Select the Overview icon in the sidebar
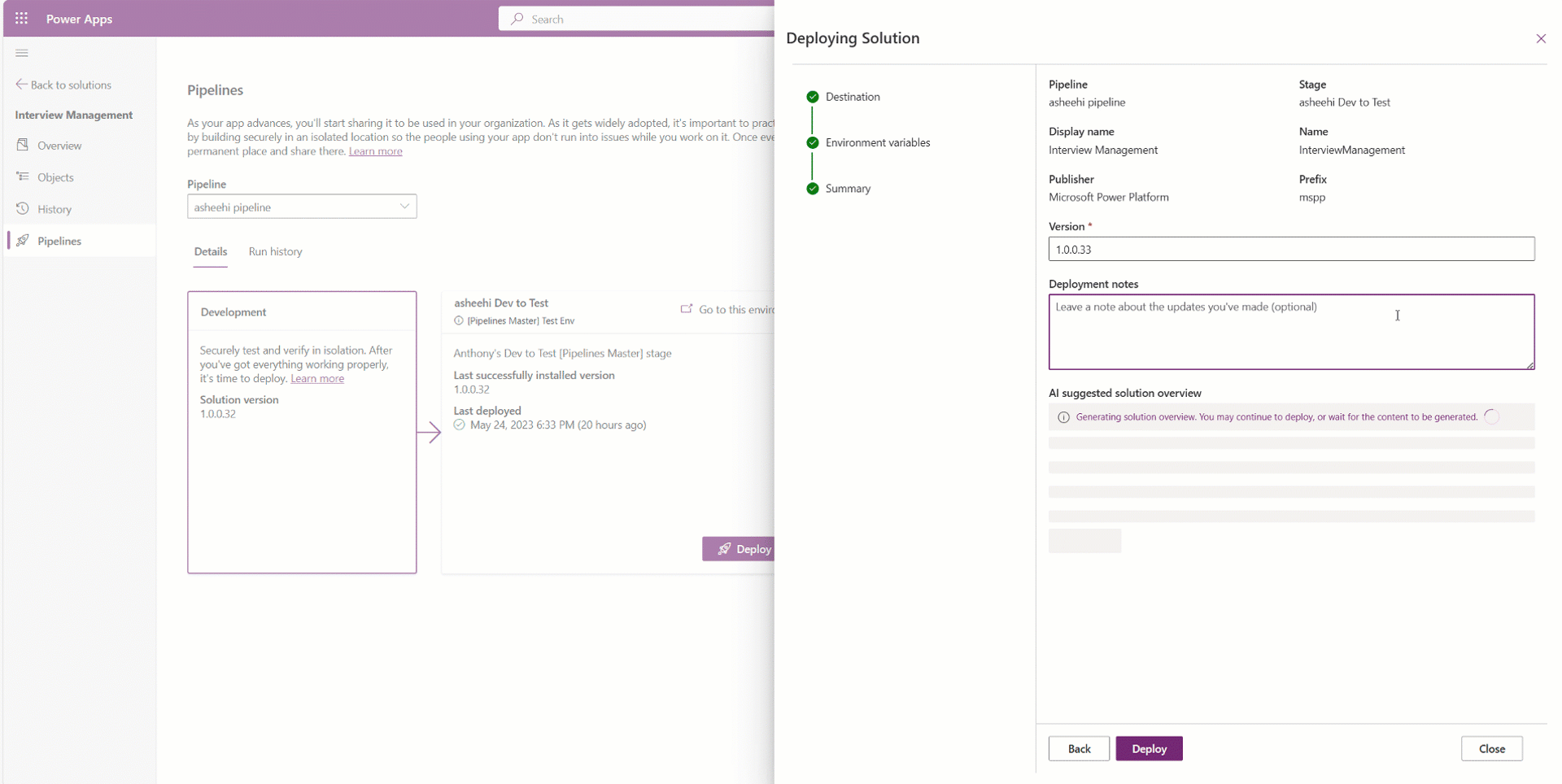 click(x=24, y=145)
